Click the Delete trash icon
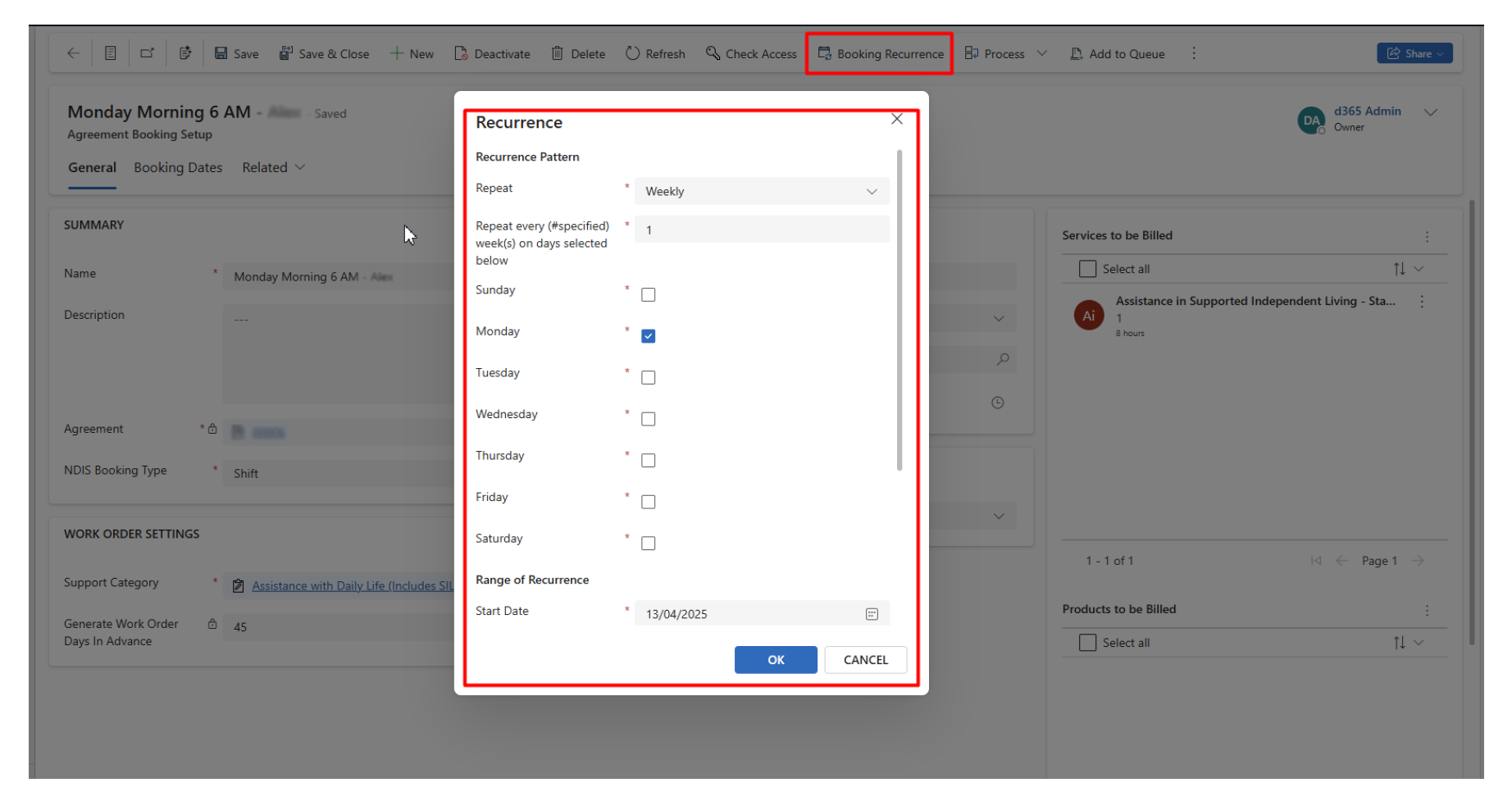Screen dimensions: 1512x810 click(x=558, y=53)
